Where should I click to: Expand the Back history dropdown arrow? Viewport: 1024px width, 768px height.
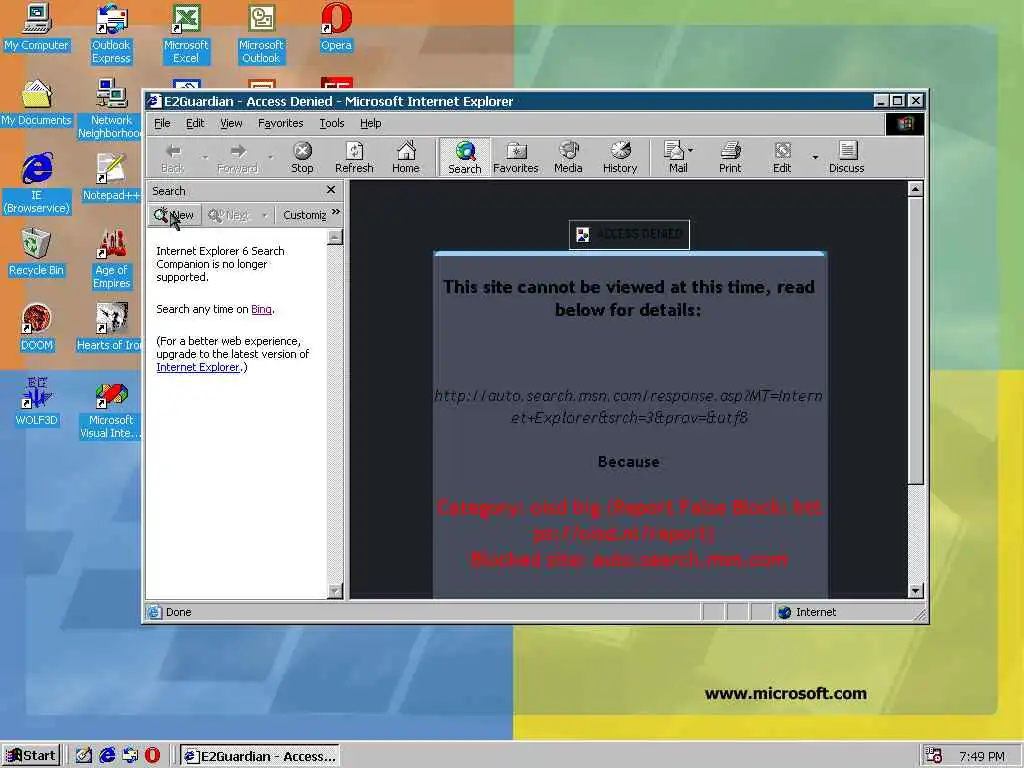(x=204, y=157)
